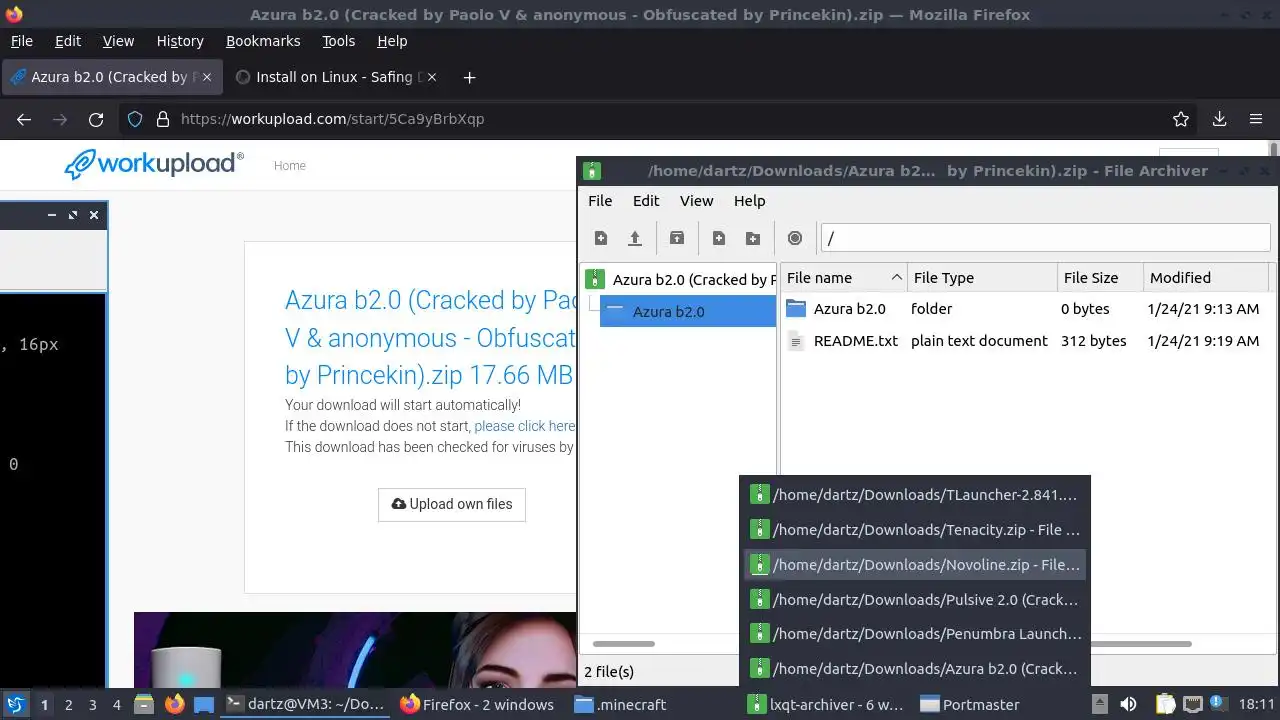Viewport: 1280px width, 720px height.
Task: Open Firefox File menu
Action: pyautogui.click(x=21, y=41)
